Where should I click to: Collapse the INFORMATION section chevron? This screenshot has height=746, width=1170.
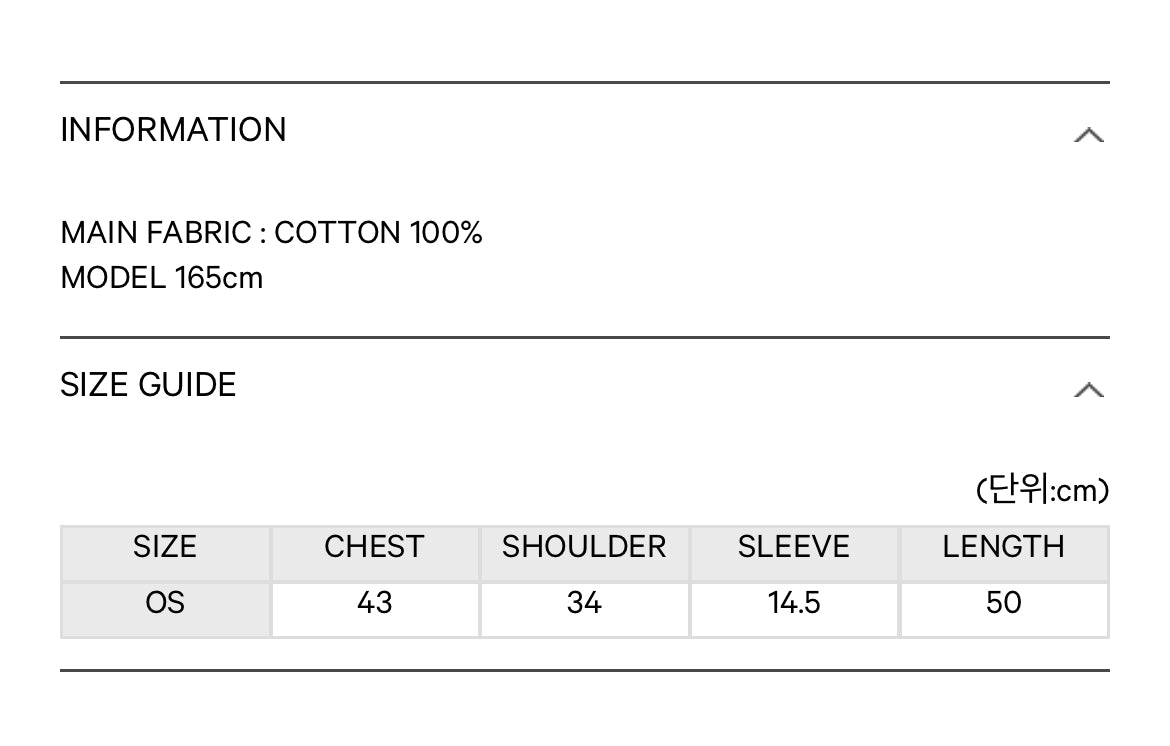(x=1088, y=134)
